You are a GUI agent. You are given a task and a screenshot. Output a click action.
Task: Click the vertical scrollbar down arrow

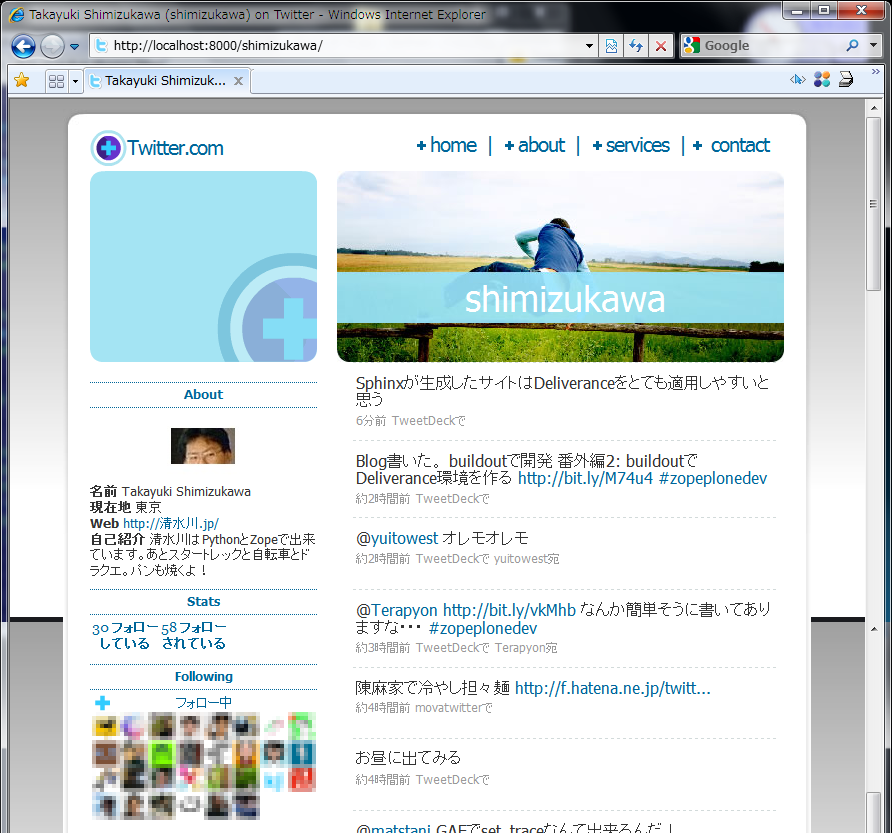(x=873, y=824)
